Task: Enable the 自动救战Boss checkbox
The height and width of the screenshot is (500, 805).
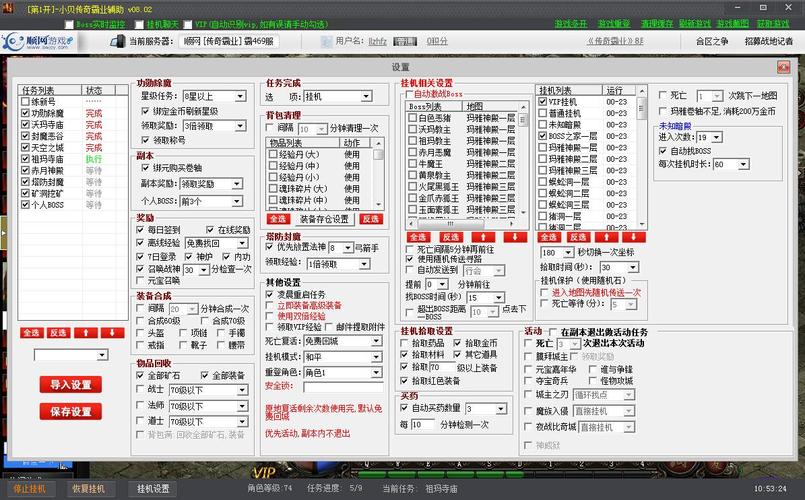Action: (x=407, y=94)
